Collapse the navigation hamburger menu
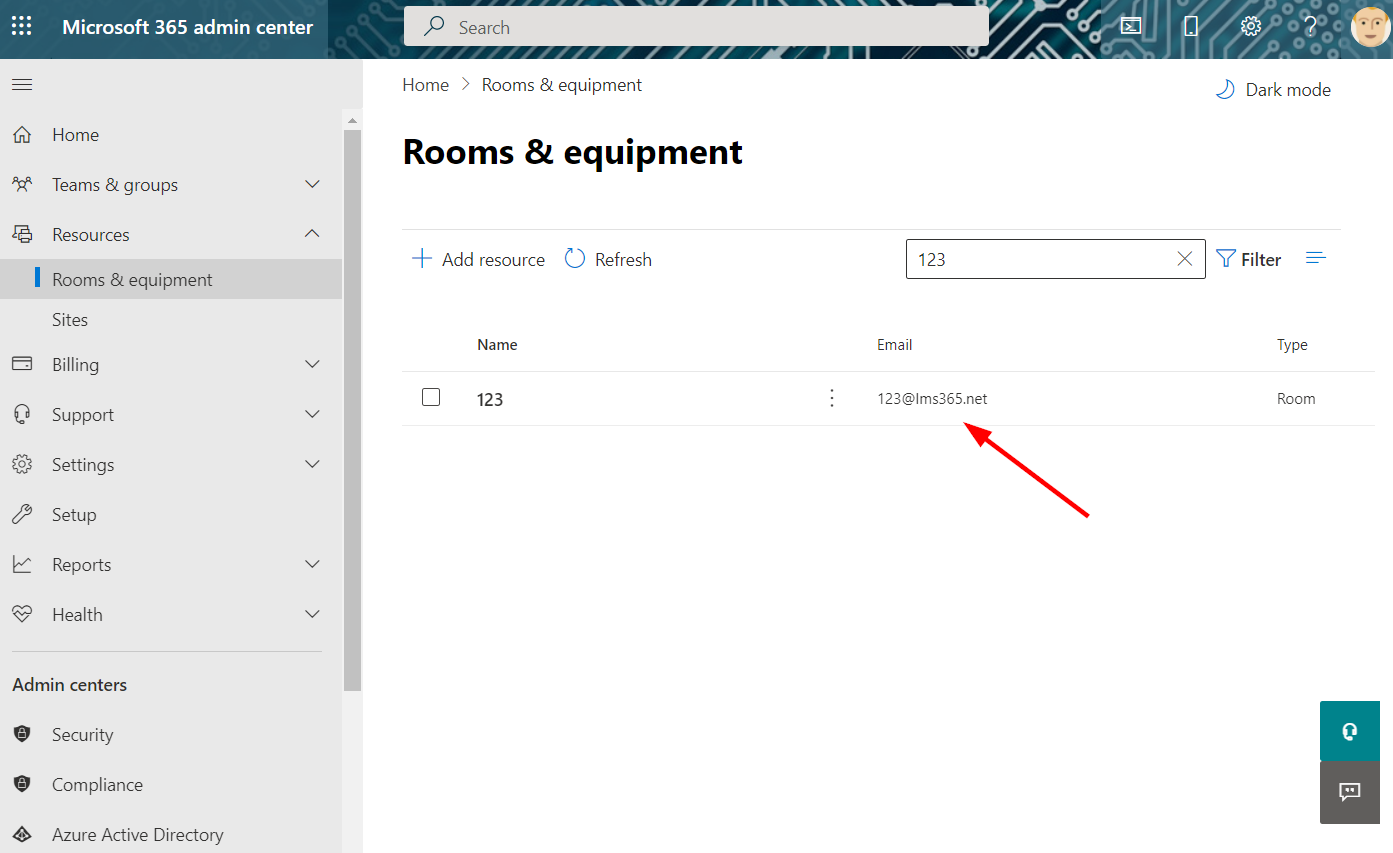 tap(22, 85)
